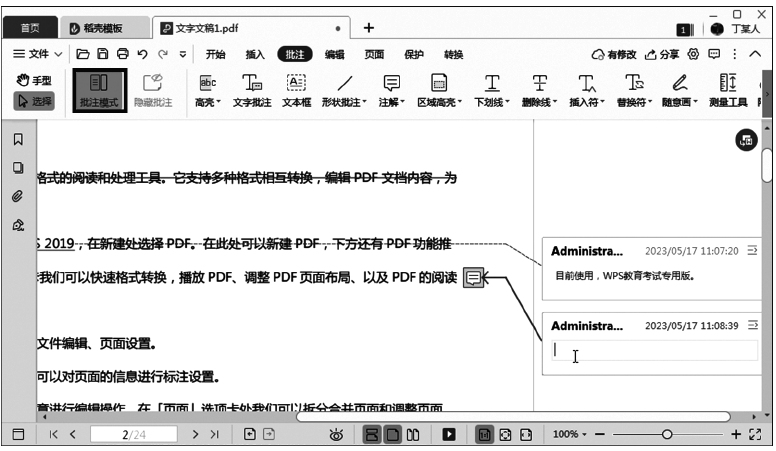Click the comment note marker in document
This screenshot has width=776, height=451.
[474, 278]
